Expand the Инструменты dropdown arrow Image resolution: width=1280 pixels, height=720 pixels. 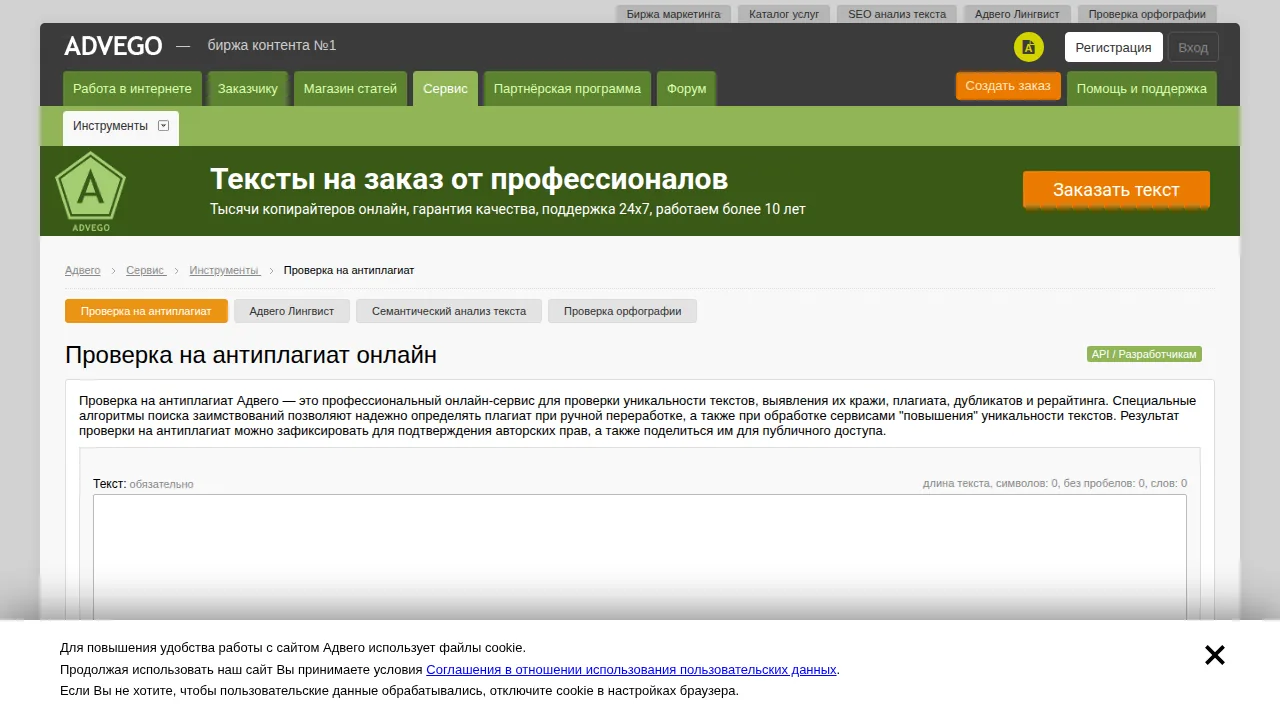(x=164, y=126)
